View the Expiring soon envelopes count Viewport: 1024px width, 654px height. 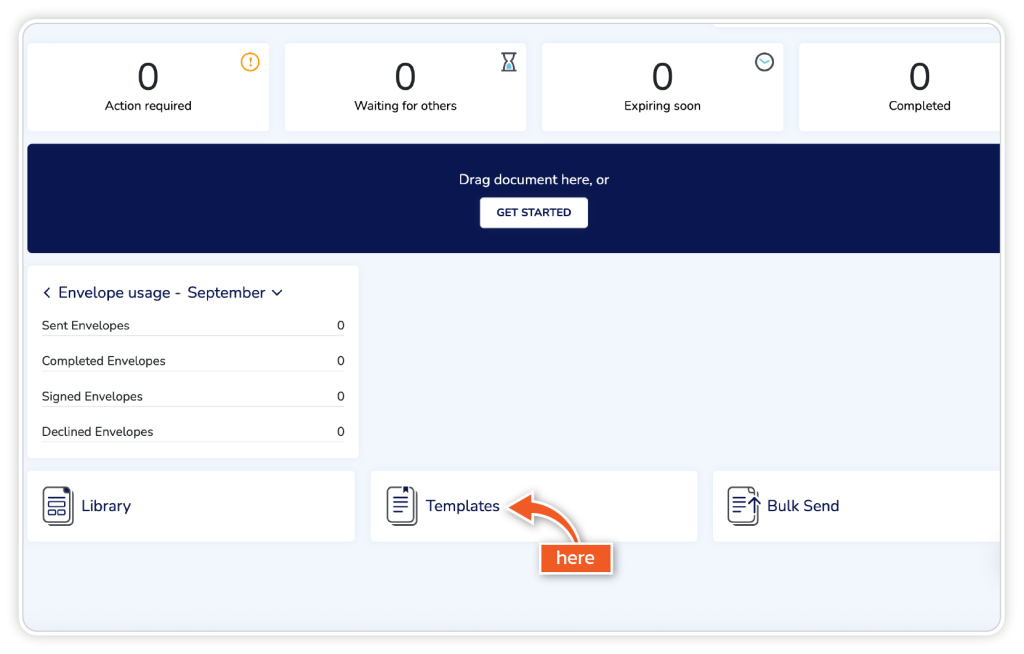click(662, 87)
